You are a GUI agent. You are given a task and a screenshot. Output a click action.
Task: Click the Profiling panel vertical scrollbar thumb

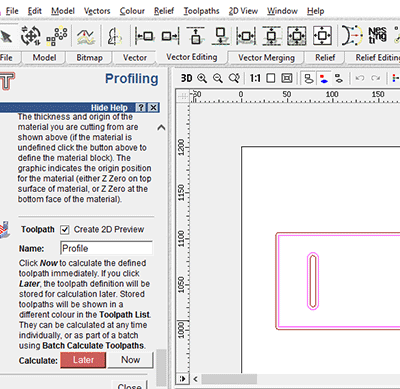[x=161, y=368]
